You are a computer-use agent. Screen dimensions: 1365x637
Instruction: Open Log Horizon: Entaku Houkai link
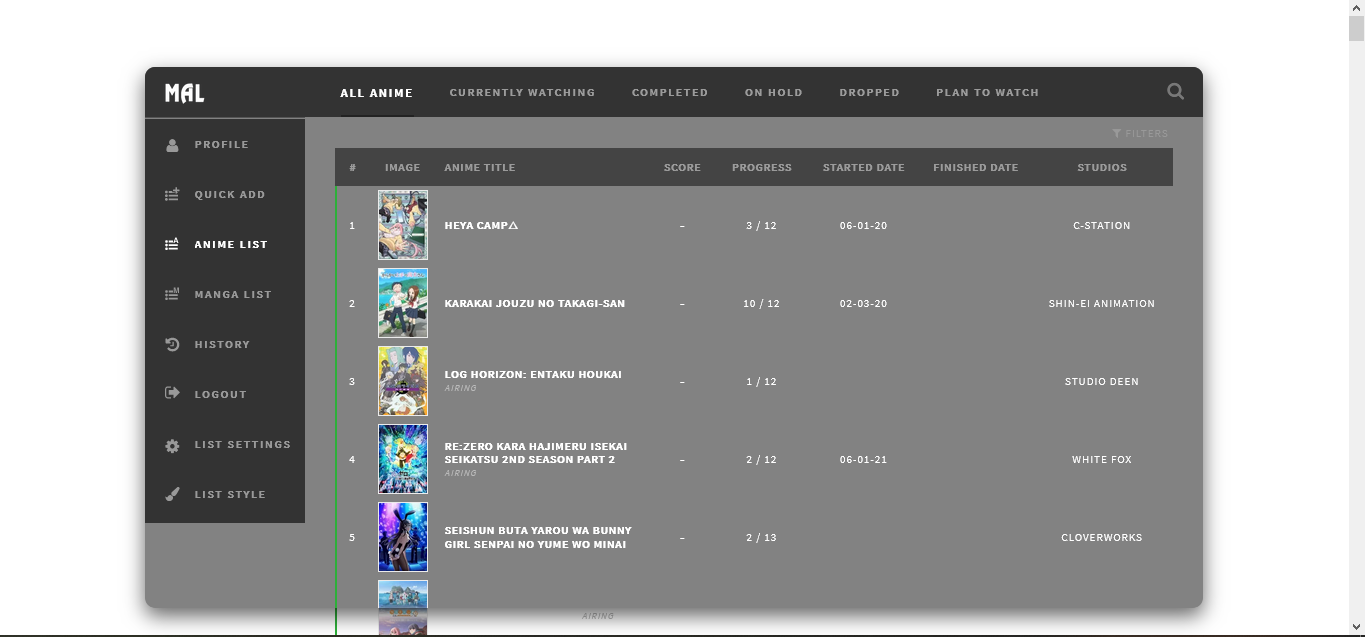pyautogui.click(x=533, y=375)
